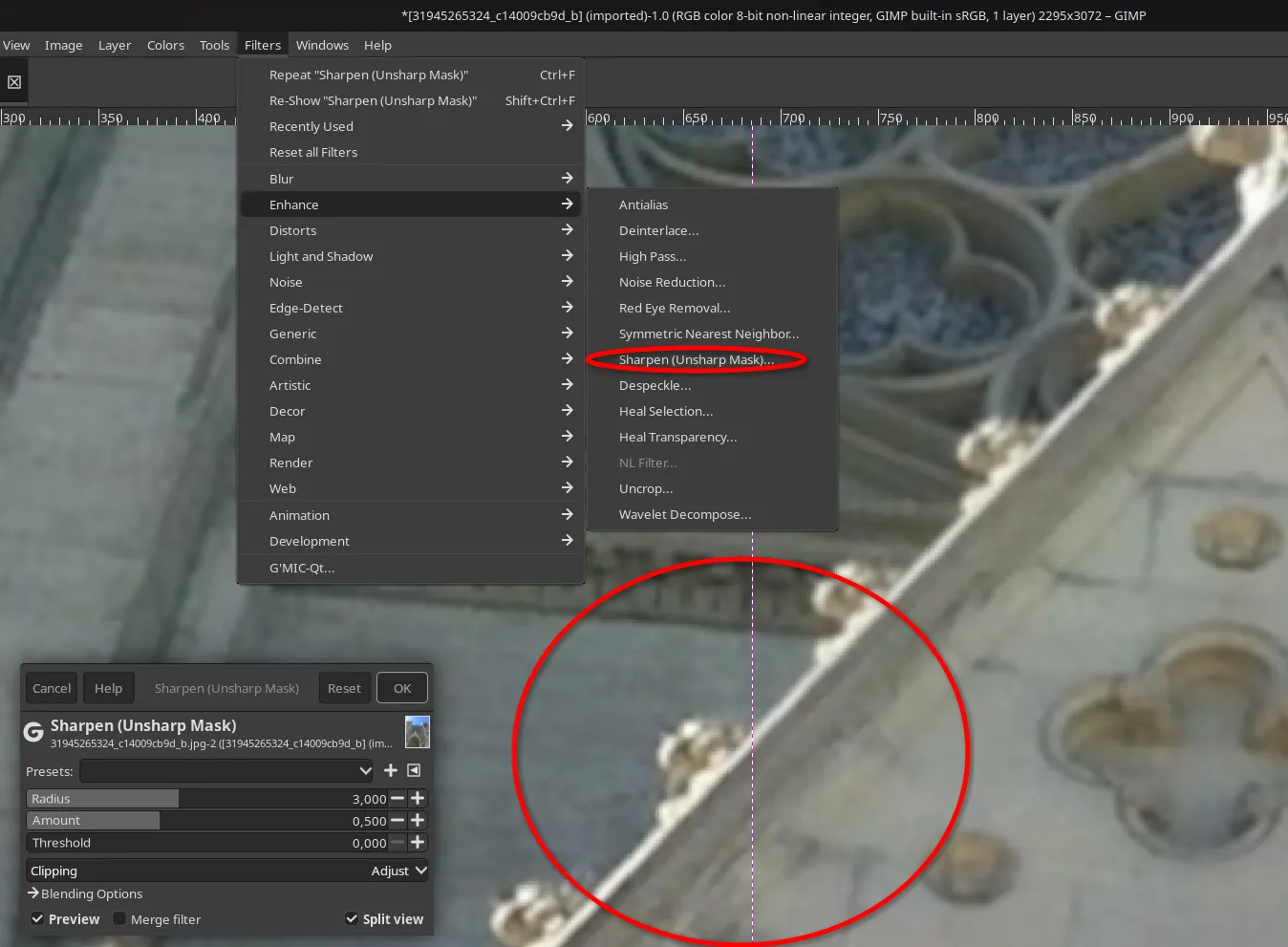Open the View menu
Screen dimensions: 1288x947
[x=16, y=45]
